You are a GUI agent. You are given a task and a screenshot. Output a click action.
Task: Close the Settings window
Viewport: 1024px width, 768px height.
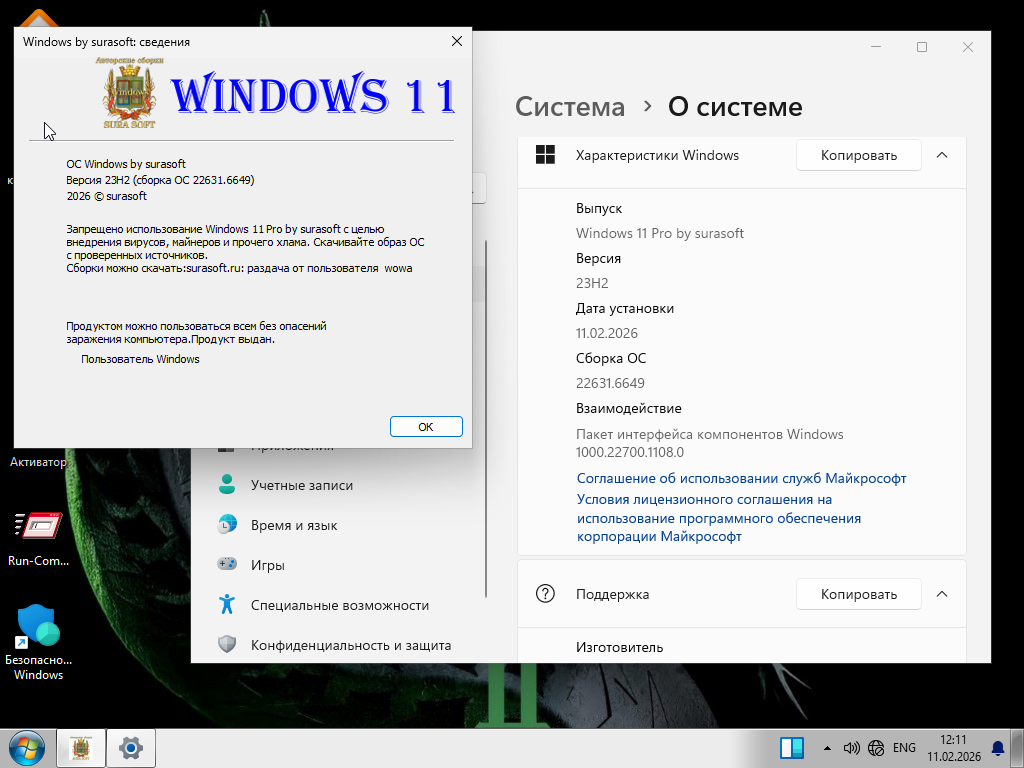(x=968, y=47)
